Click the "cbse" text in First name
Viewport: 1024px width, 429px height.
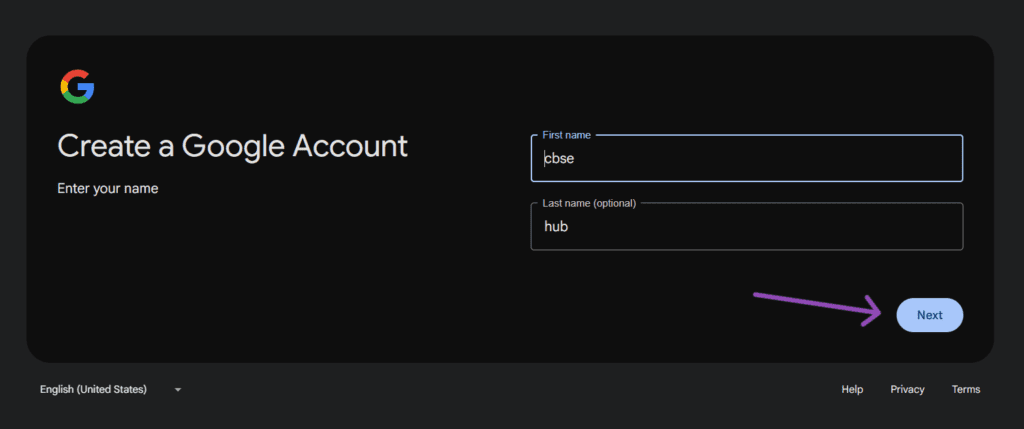coord(558,159)
